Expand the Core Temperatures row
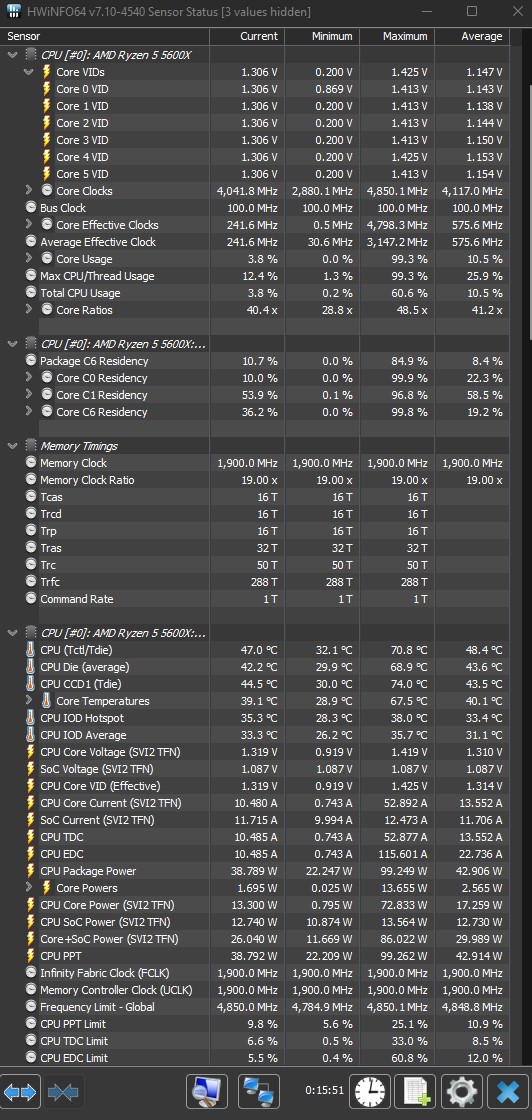 (x=29, y=701)
